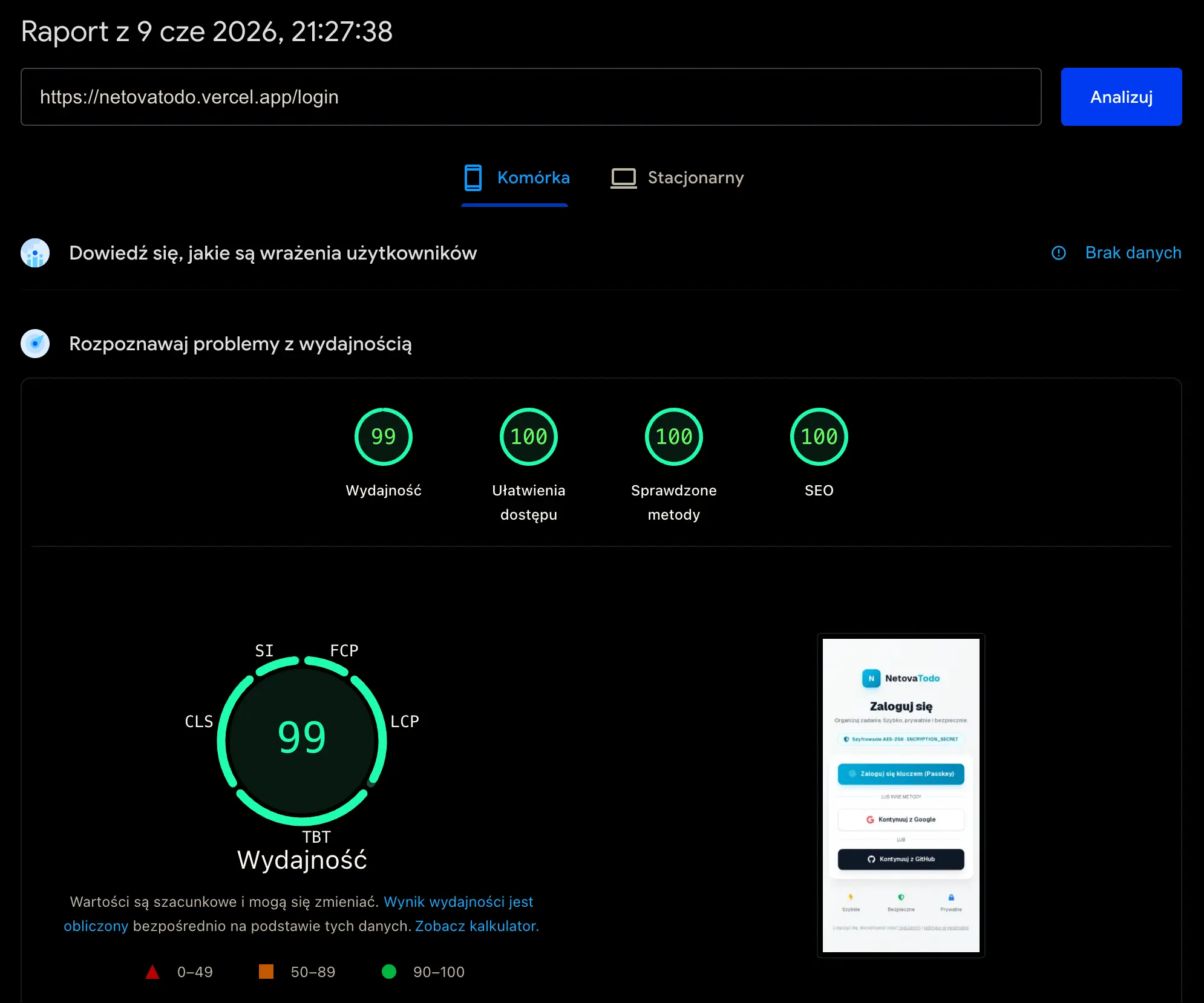
Task: Switch to the Komórka tab
Action: 515,178
